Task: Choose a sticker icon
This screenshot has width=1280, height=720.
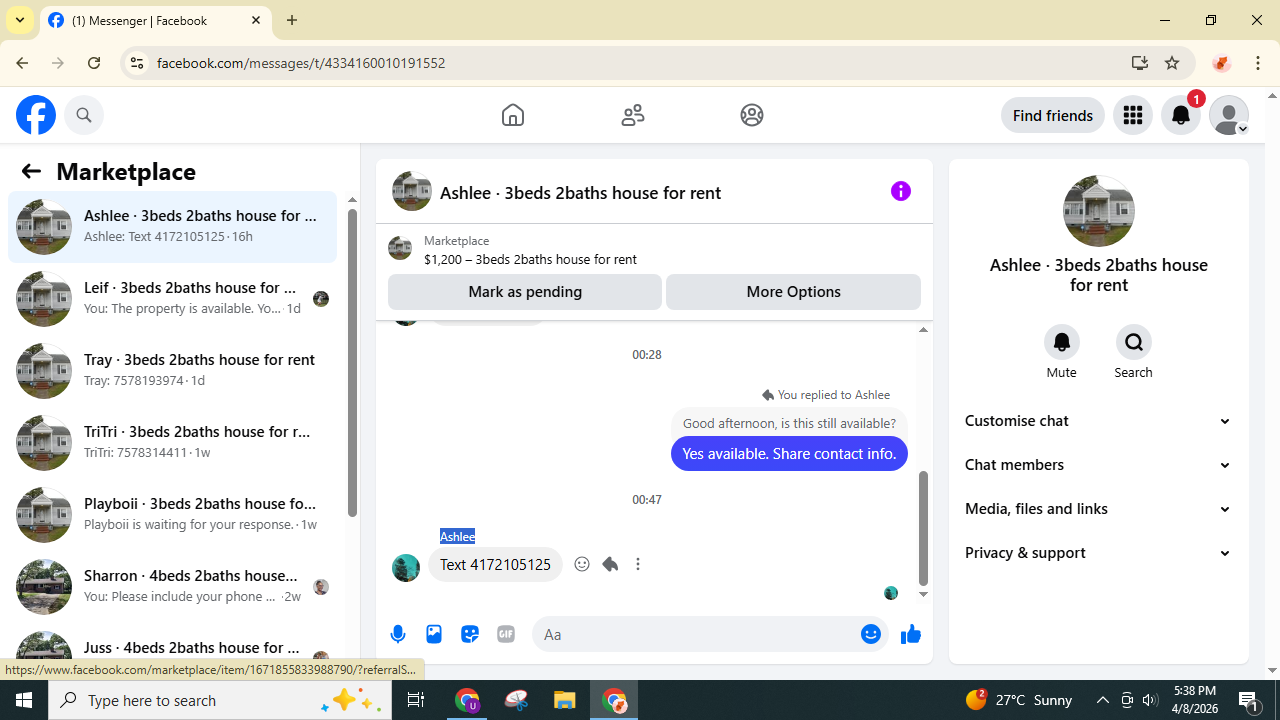Action: [470, 634]
